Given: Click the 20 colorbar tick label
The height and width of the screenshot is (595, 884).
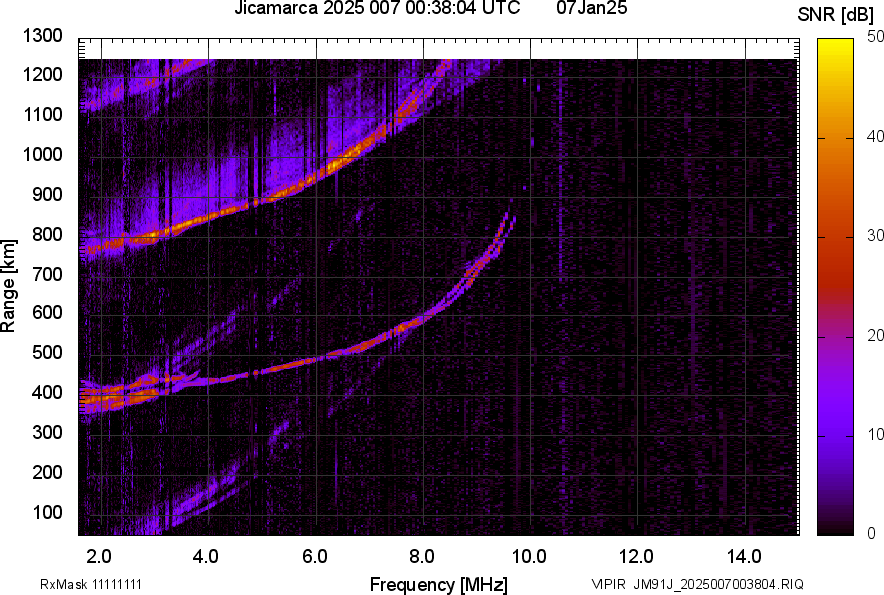Looking at the screenshot, I should [876, 336].
